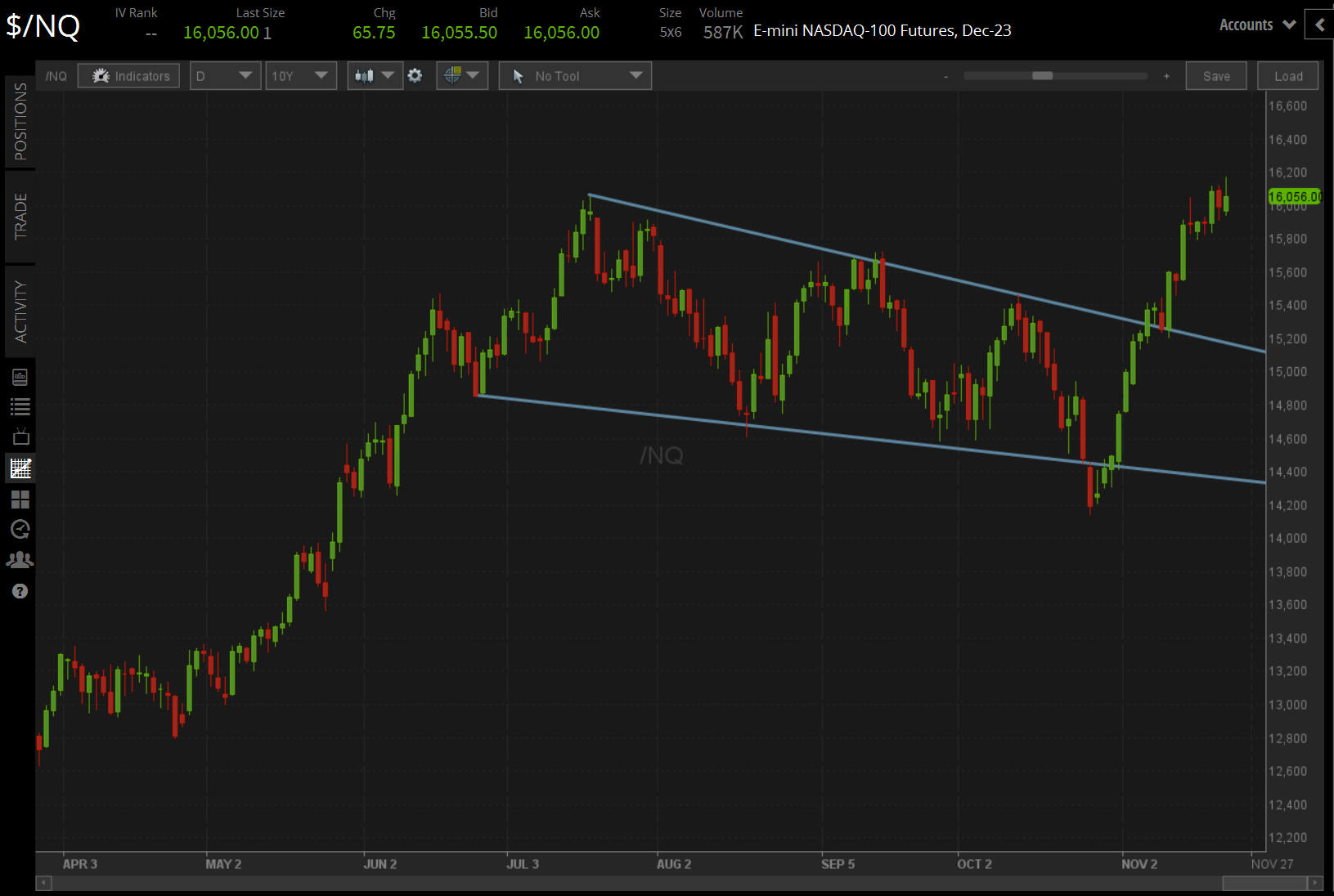Expand the 10Y range dropdown

tap(301, 75)
